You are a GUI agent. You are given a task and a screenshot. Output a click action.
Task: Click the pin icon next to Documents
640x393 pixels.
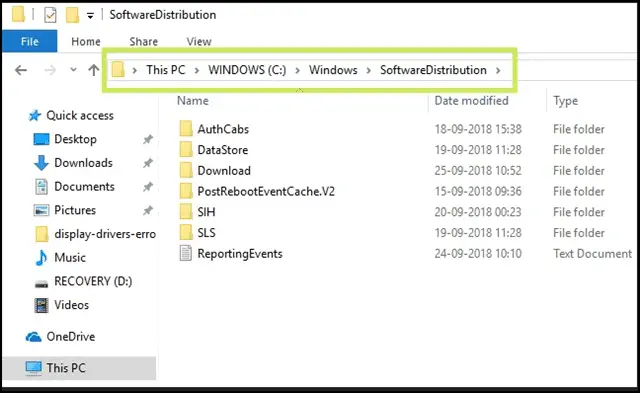pos(147,187)
